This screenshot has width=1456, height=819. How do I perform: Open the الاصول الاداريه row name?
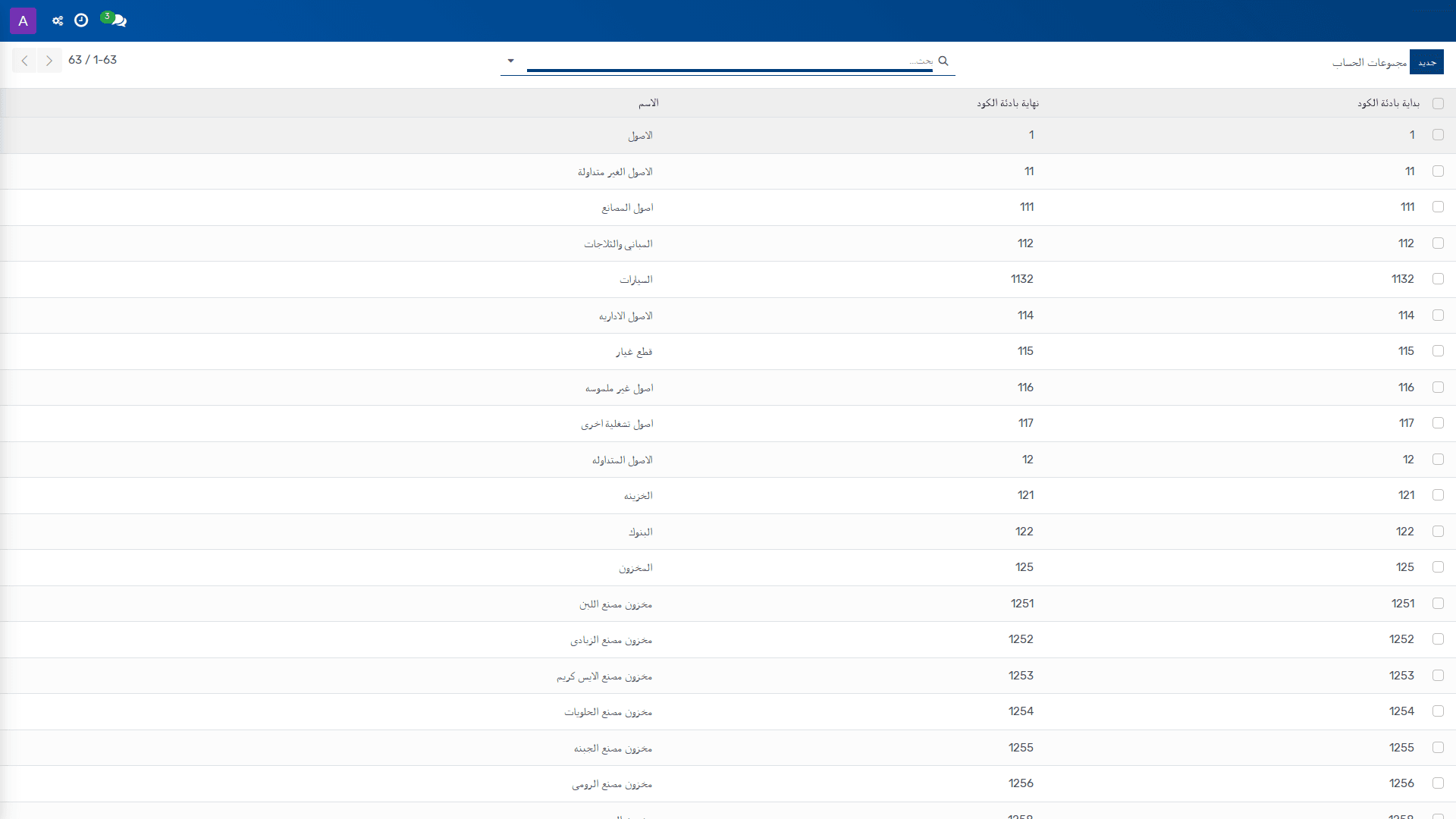point(626,316)
